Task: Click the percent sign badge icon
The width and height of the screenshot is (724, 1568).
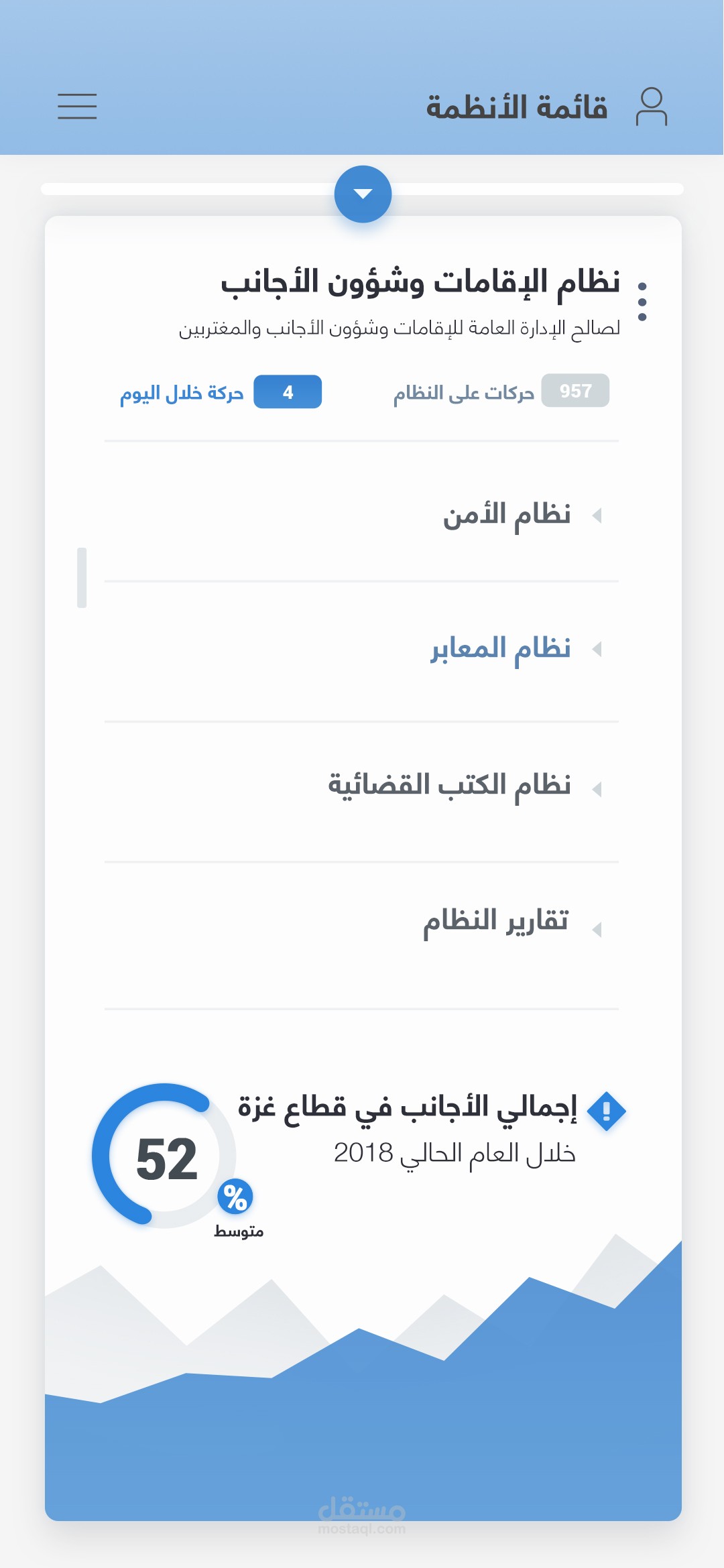Action: (x=235, y=1197)
